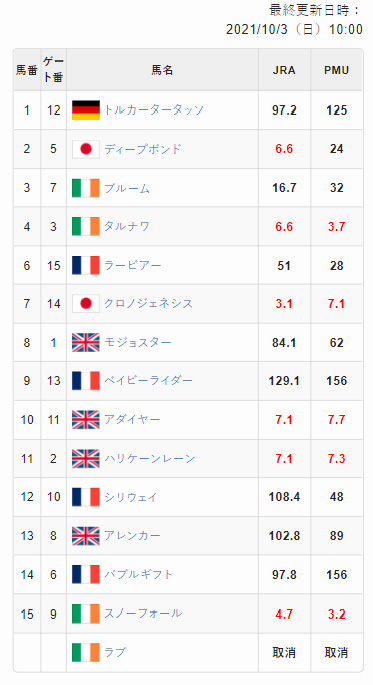Open the シリウェイ horse link
Screen dimensions: 373x685
pyautogui.click(x=130, y=497)
